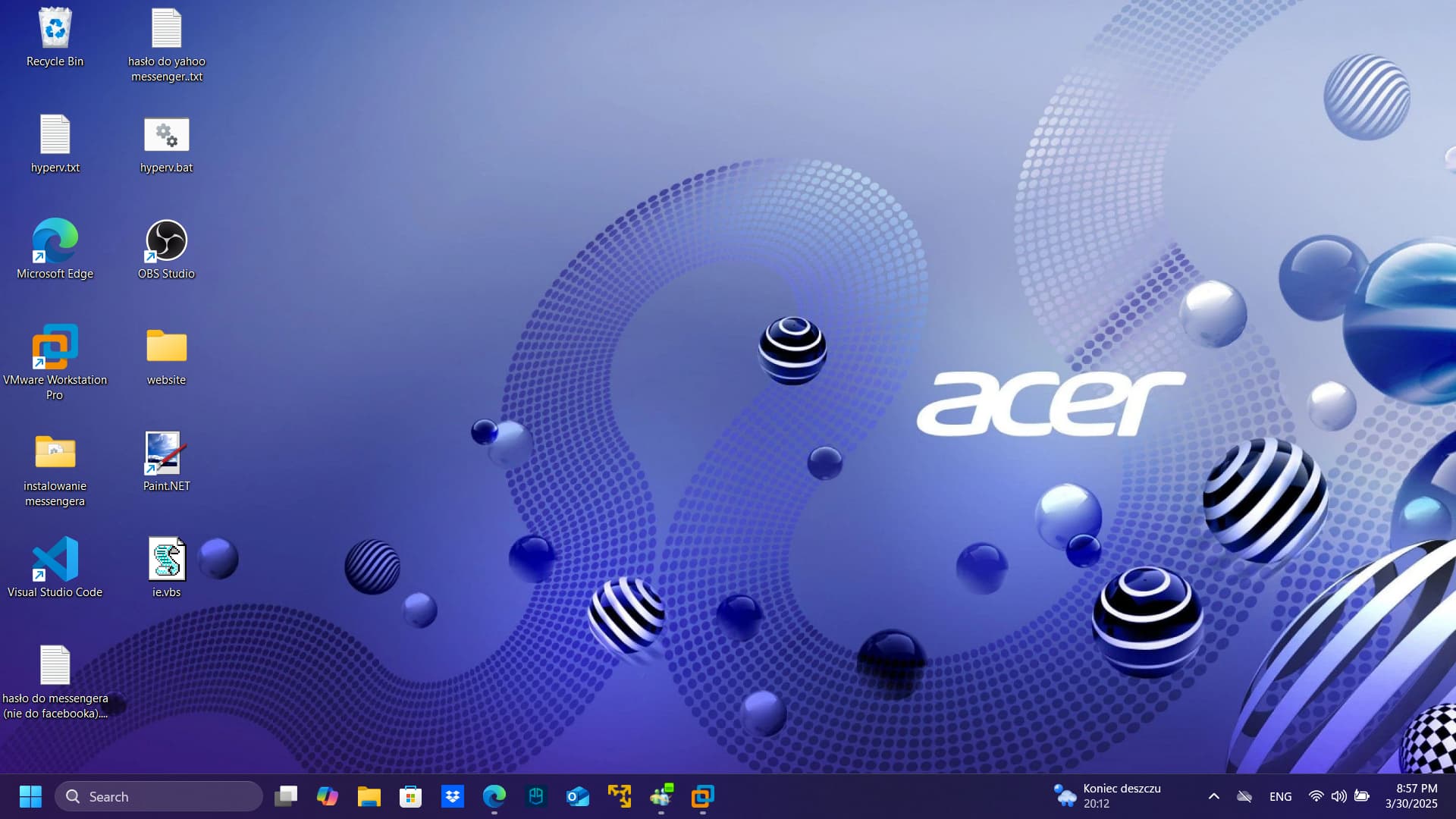Launch Copilot from the taskbar
The image size is (1456, 819).
pos(327,796)
